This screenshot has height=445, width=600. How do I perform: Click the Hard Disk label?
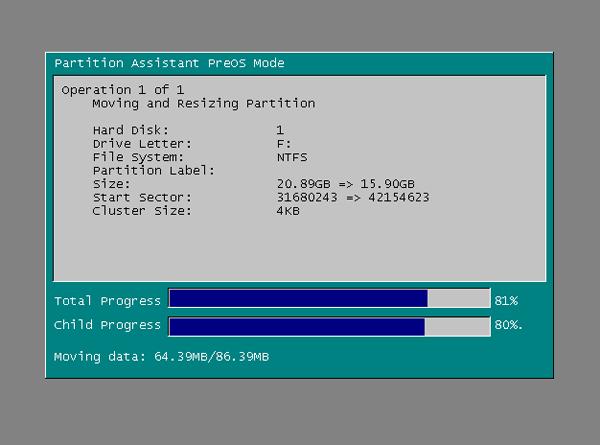click(131, 130)
